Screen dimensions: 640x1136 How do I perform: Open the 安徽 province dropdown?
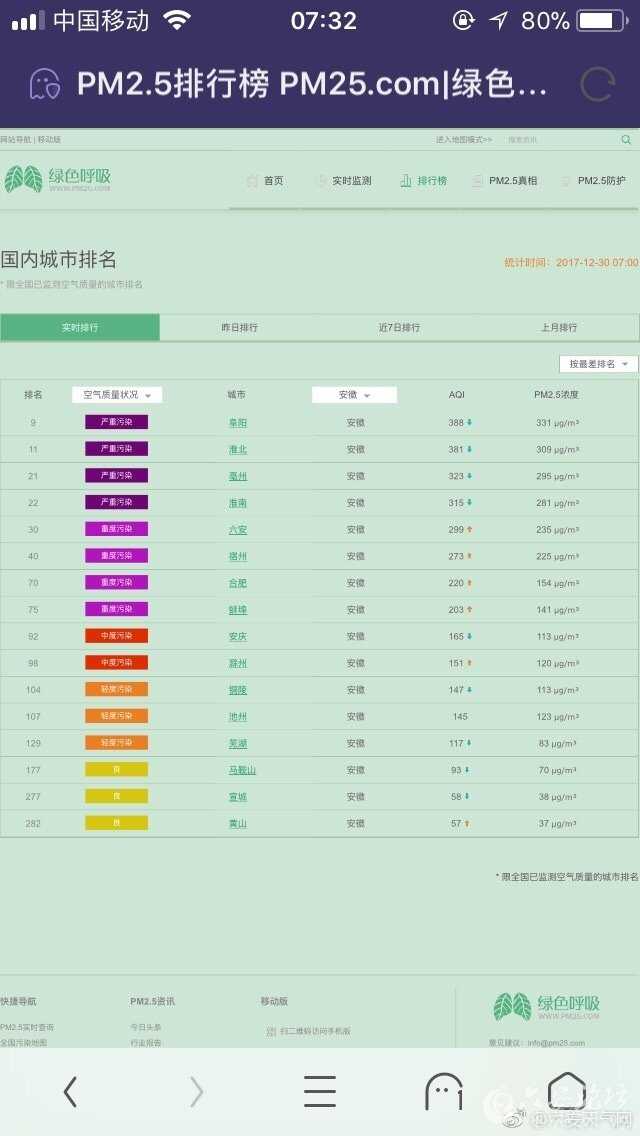pos(354,395)
